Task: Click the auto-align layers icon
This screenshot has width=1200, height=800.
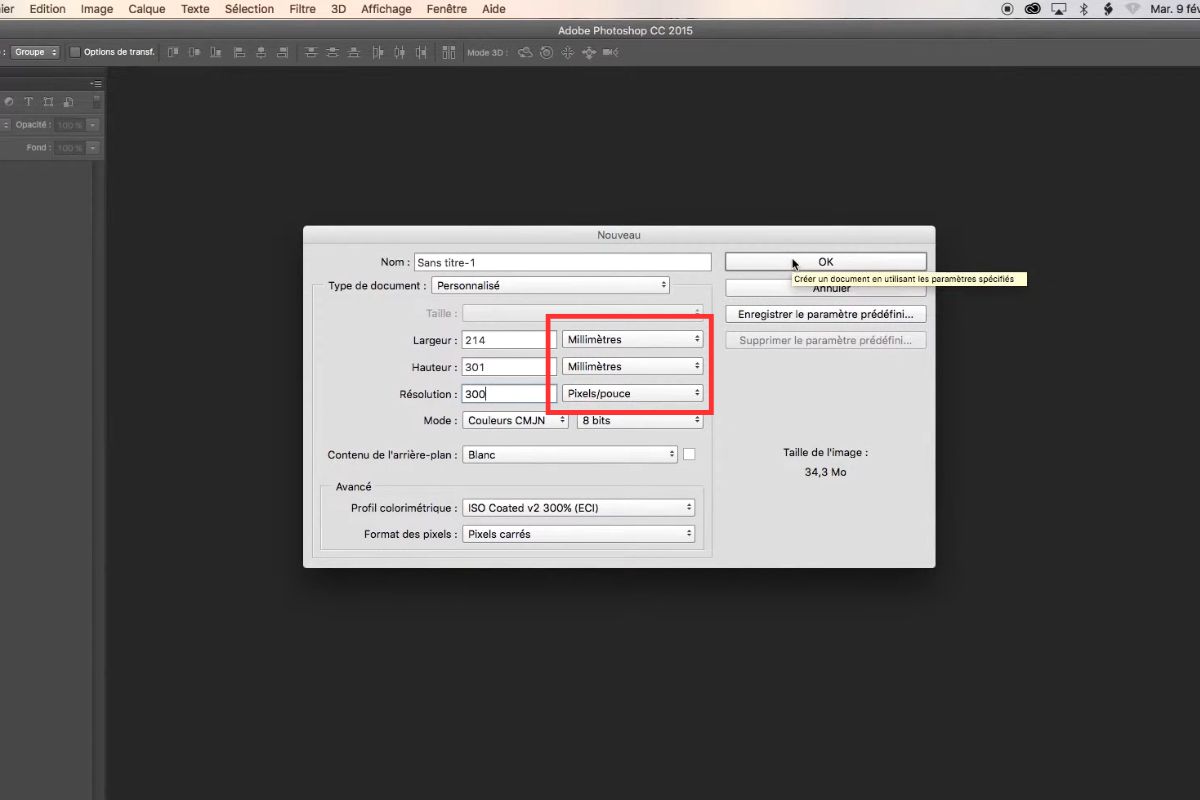Action: pyautogui.click(x=447, y=52)
